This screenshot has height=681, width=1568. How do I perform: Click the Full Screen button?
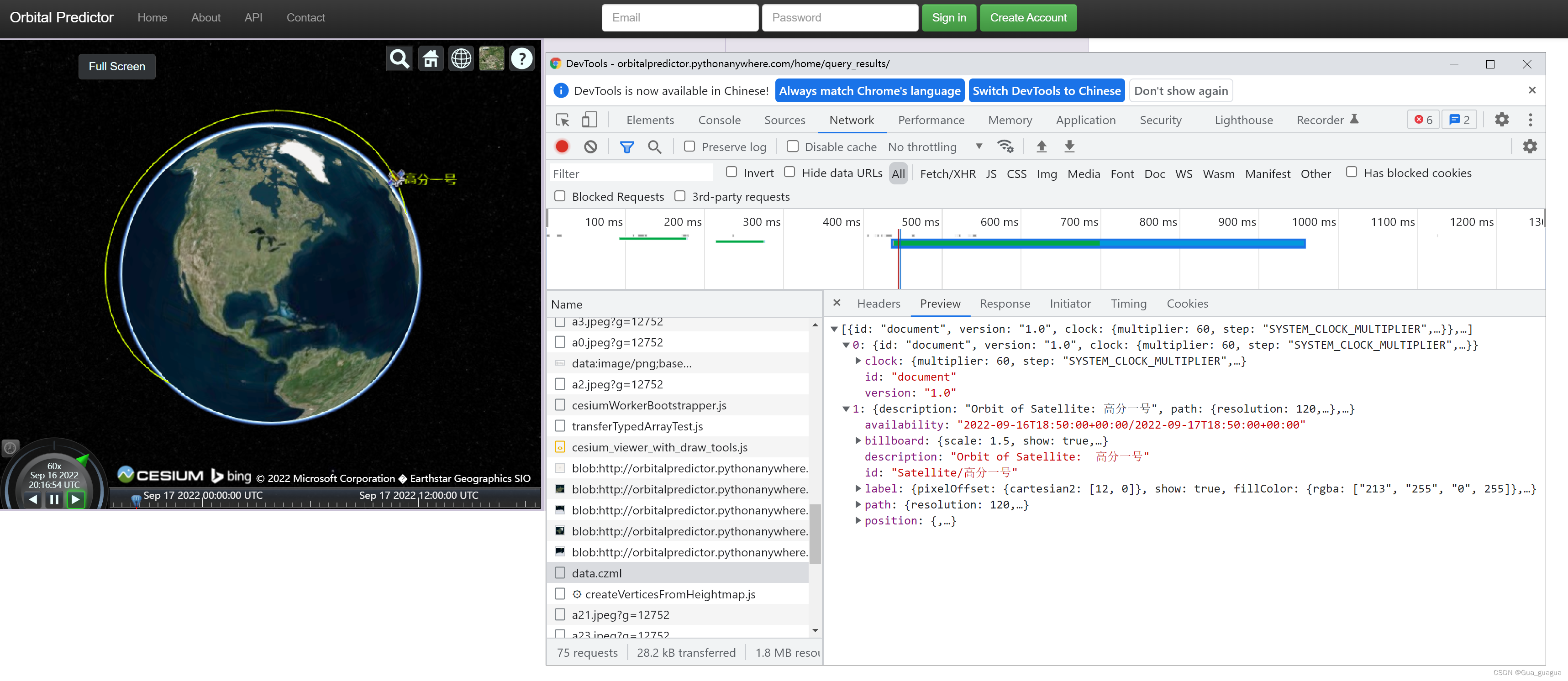(117, 66)
